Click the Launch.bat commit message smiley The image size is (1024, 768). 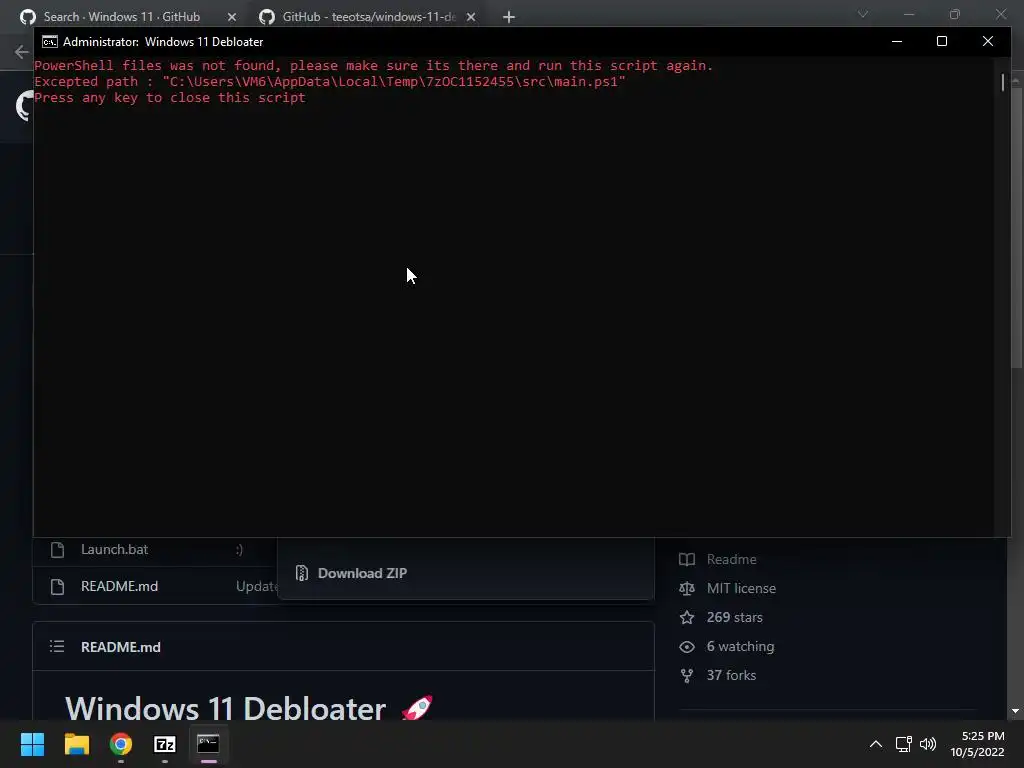pyautogui.click(x=240, y=550)
